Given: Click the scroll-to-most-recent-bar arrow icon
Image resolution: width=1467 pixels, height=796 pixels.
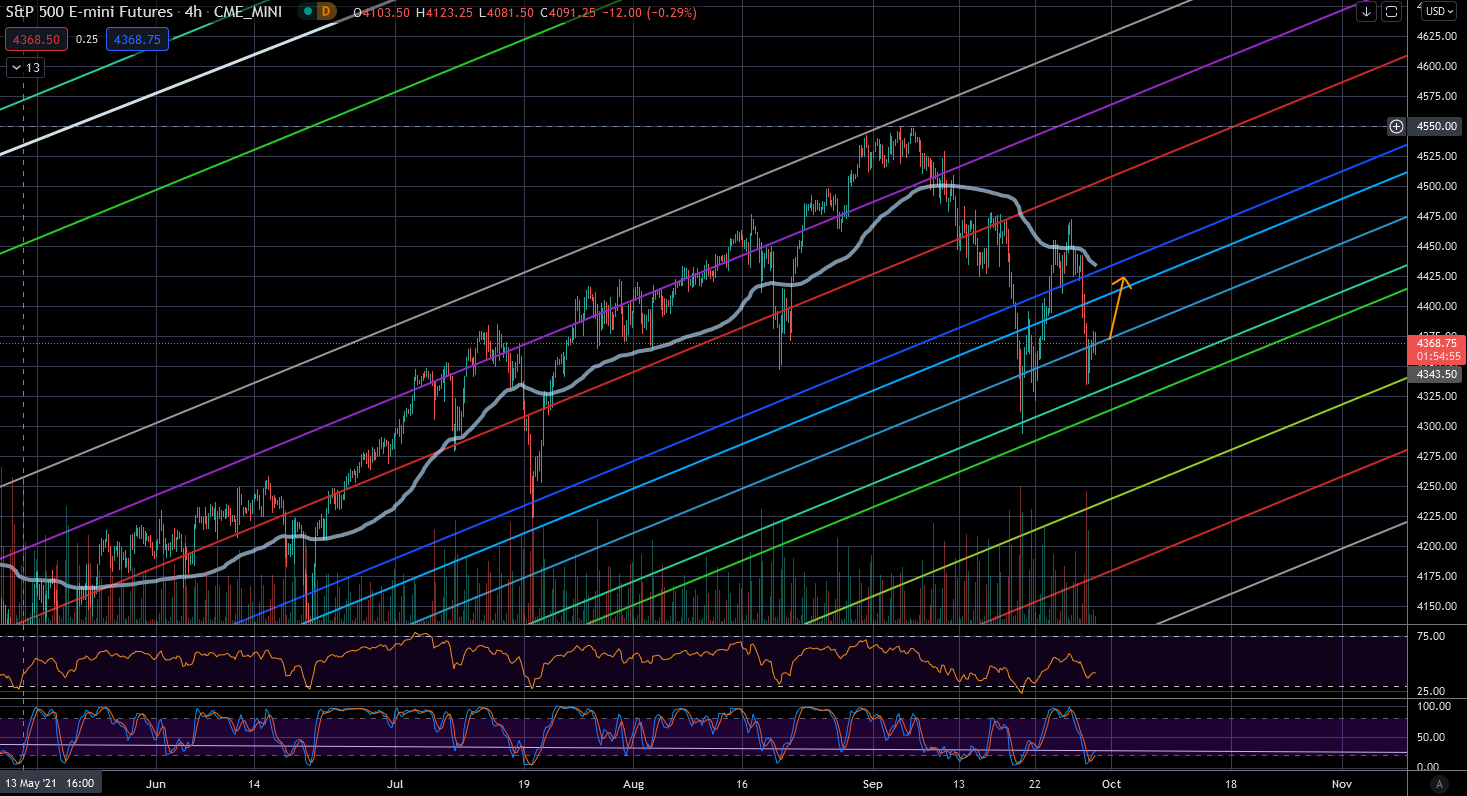Looking at the screenshot, I should click(1369, 11).
